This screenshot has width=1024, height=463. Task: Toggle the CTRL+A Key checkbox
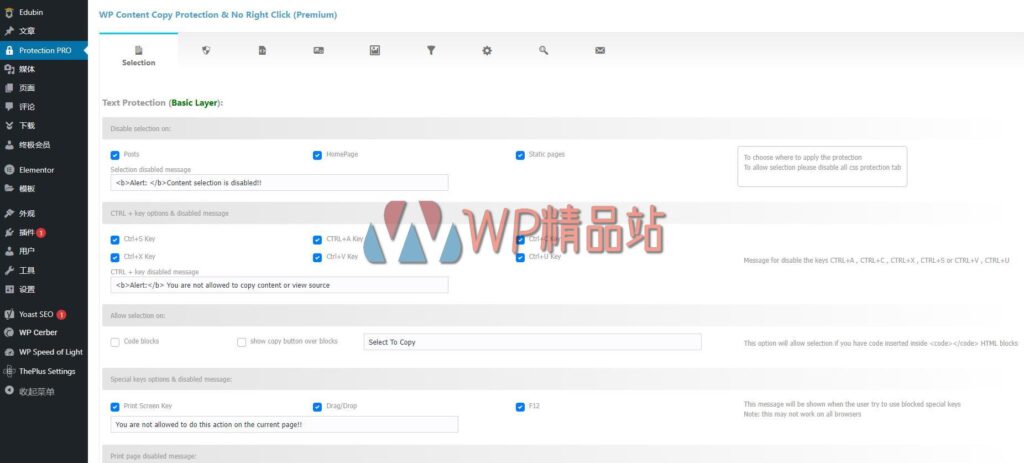click(x=317, y=240)
